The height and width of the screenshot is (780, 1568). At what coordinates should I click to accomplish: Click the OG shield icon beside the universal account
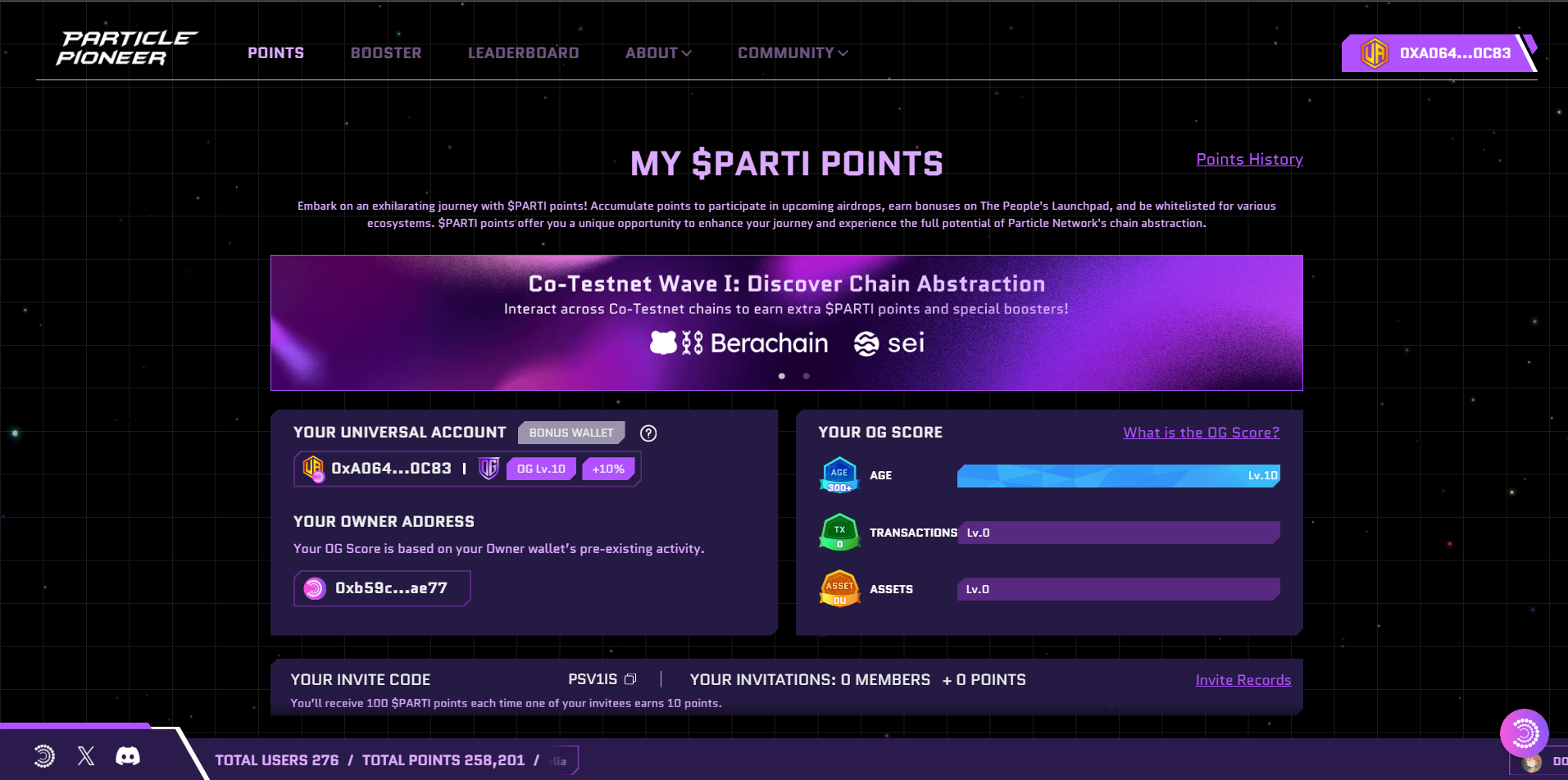[x=489, y=469]
